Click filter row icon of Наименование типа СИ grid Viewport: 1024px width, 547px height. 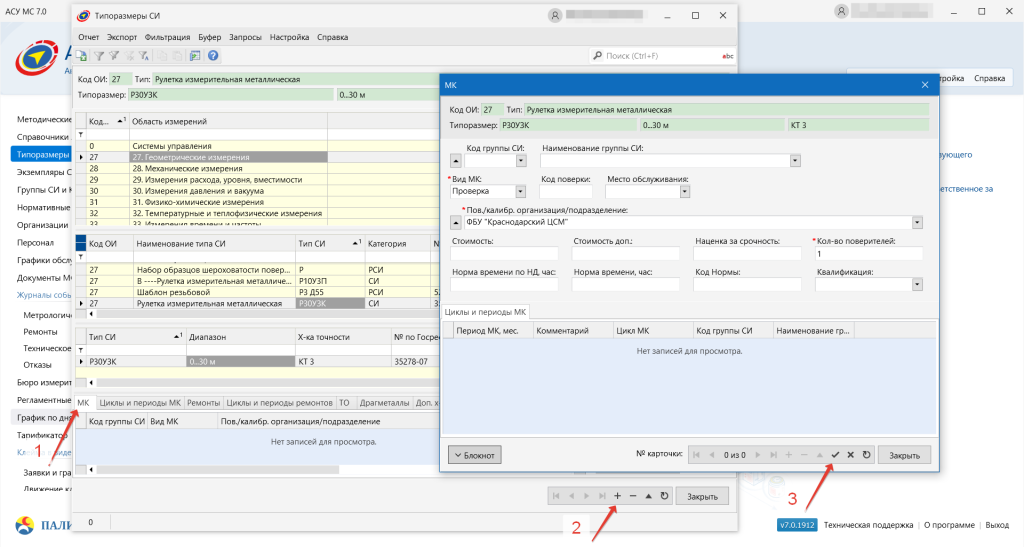pos(81,257)
